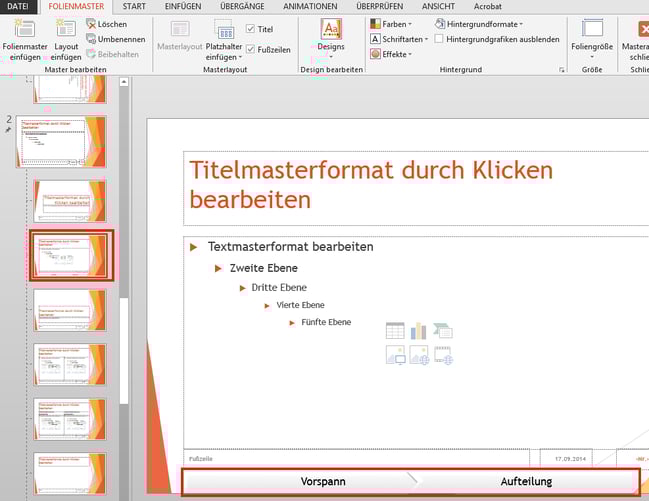Open the Masterlayout button
This screenshot has width=649, height=501.
point(180,35)
